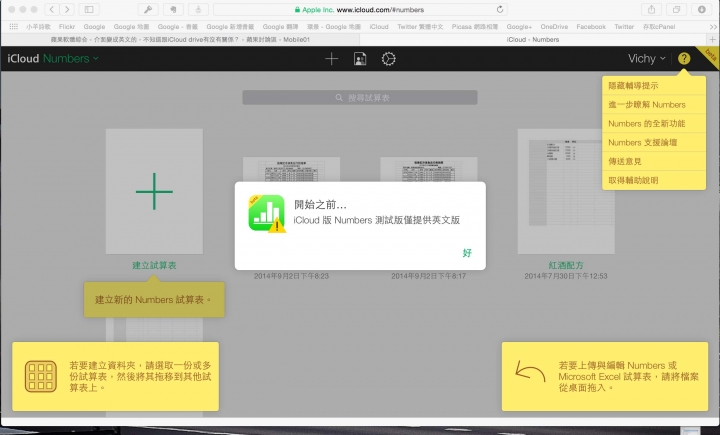Show all tabs with the tab overview icon
The height and width of the screenshot is (435, 720).
tap(676, 9)
